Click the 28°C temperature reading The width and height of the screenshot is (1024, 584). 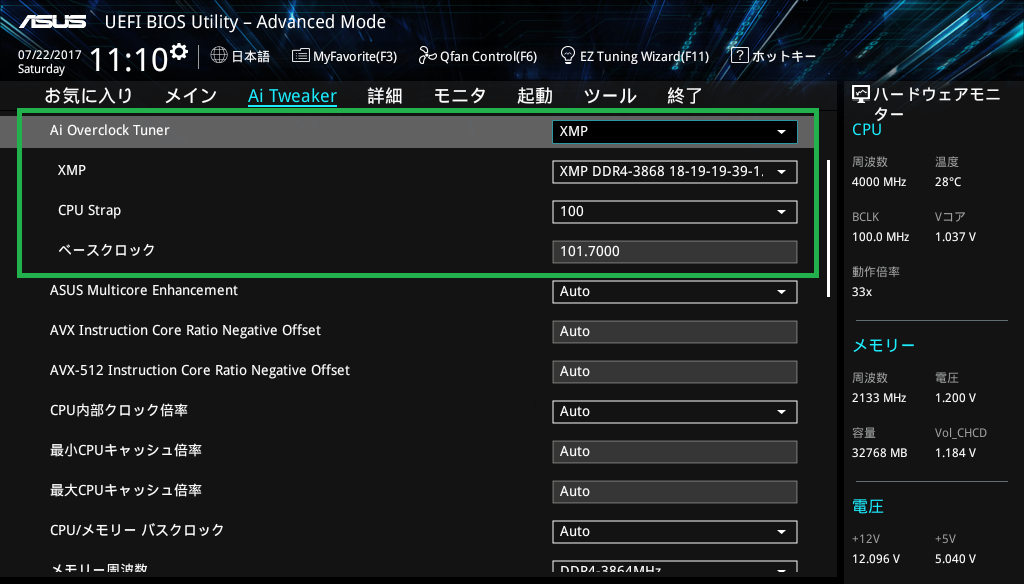(948, 182)
